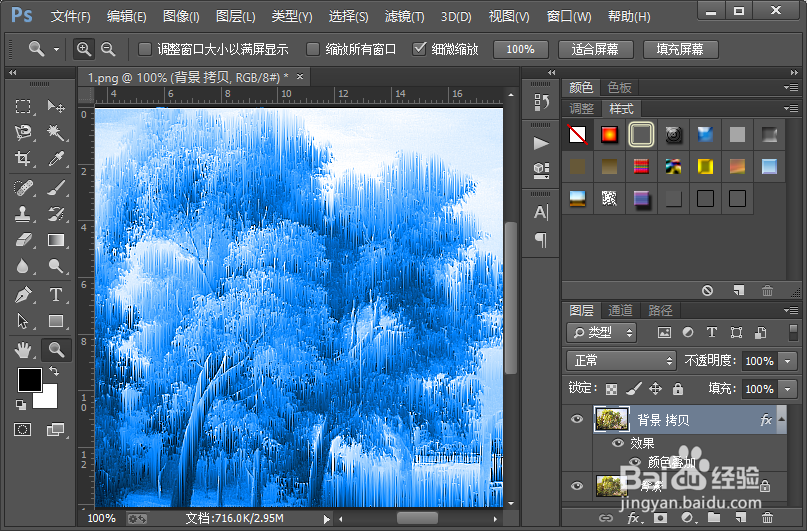Screen dimensions: 807x531
Task: Open the 文件(F) menu
Action: click(71, 16)
